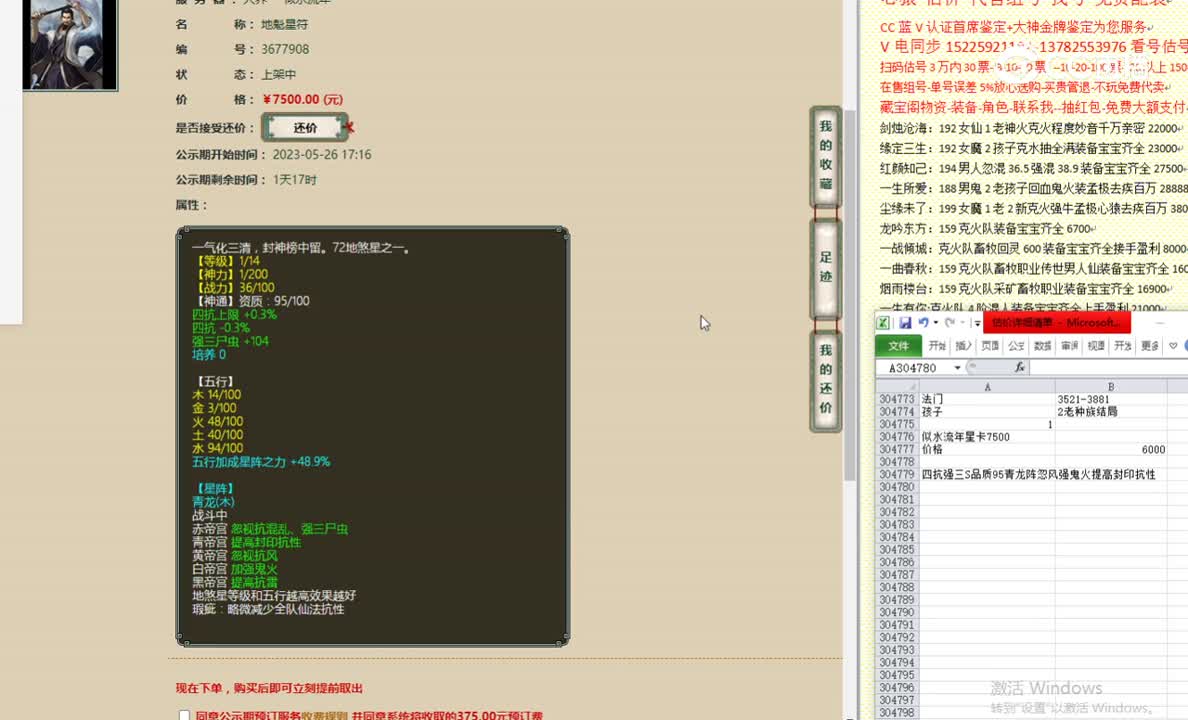
Task: Open the 足迹 side button
Action: tap(825, 267)
